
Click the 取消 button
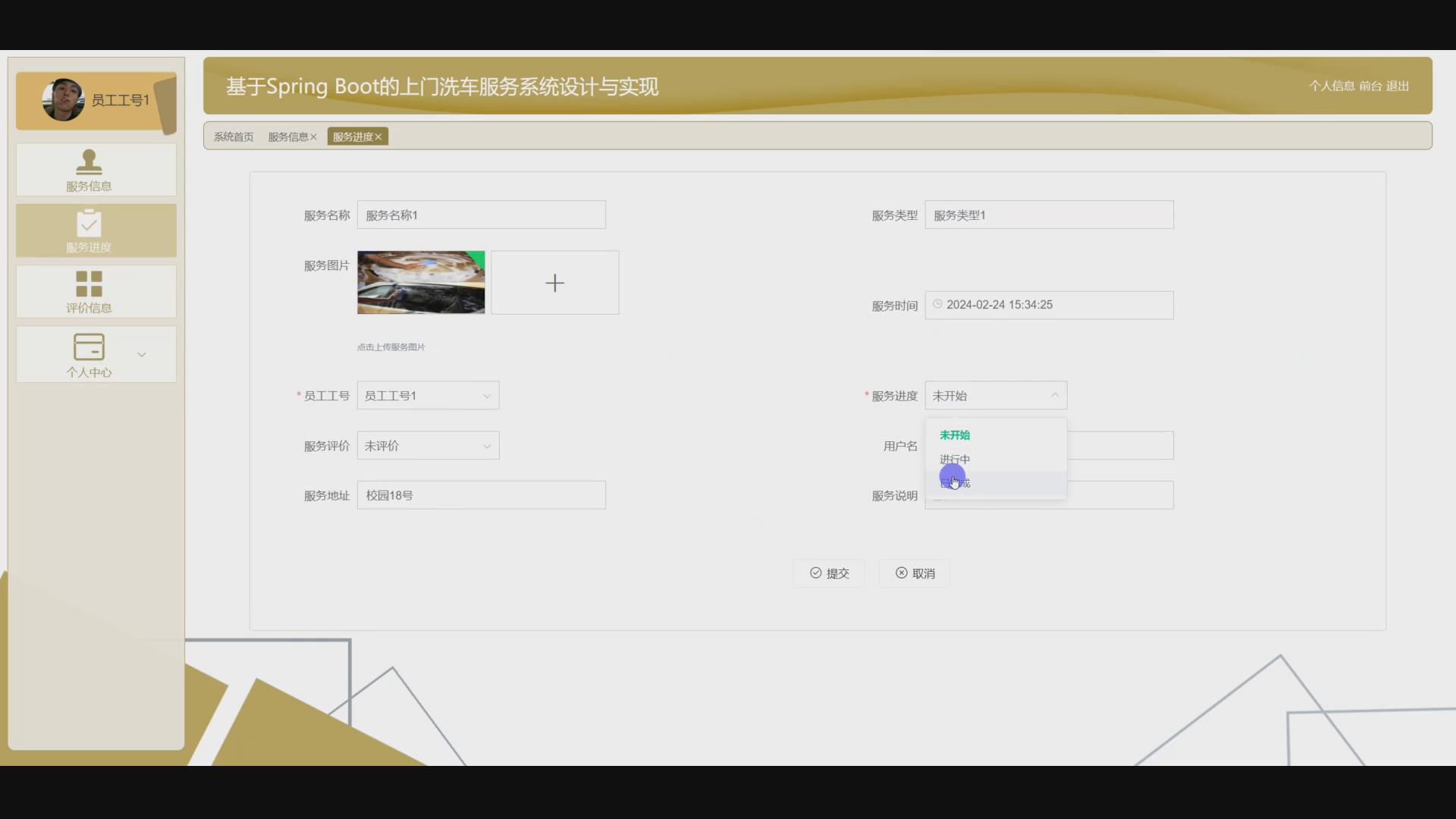point(915,573)
